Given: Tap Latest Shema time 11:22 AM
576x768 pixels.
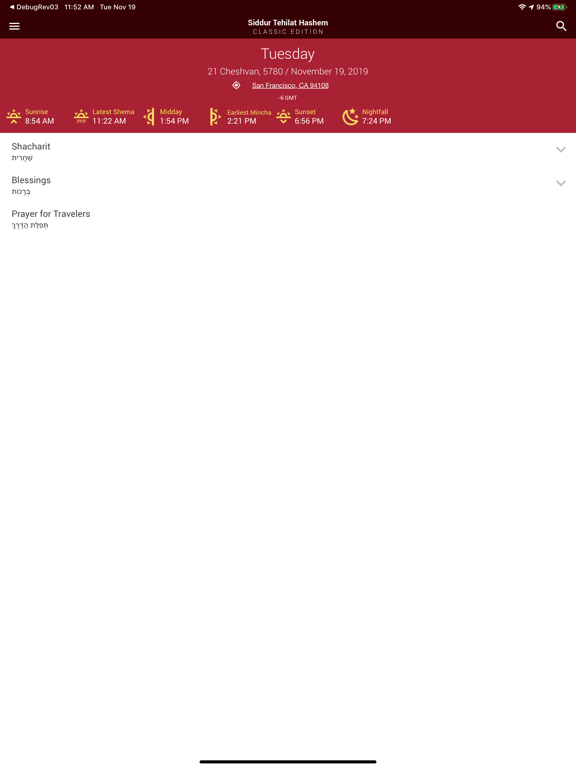Looking at the screenshot, I should point(109,121).
